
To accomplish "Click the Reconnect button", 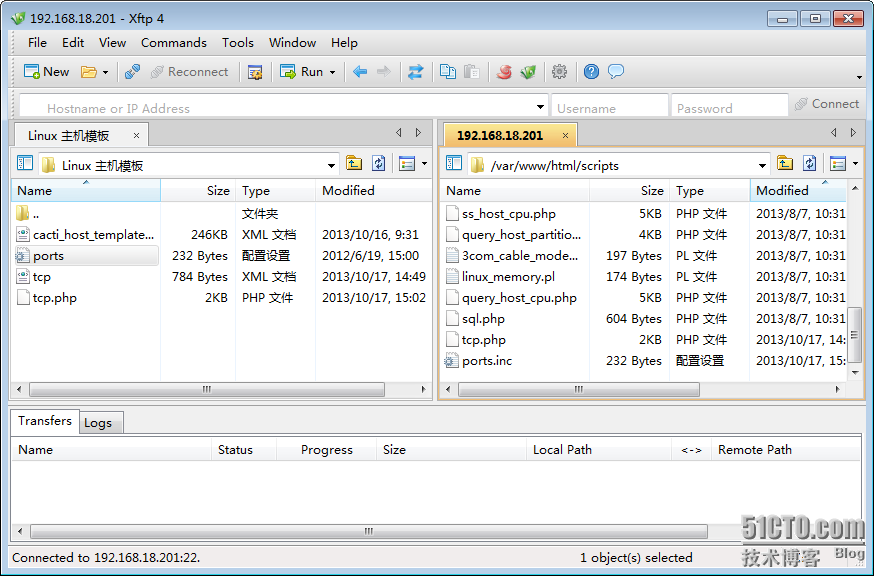I will (x=190, y=71).
